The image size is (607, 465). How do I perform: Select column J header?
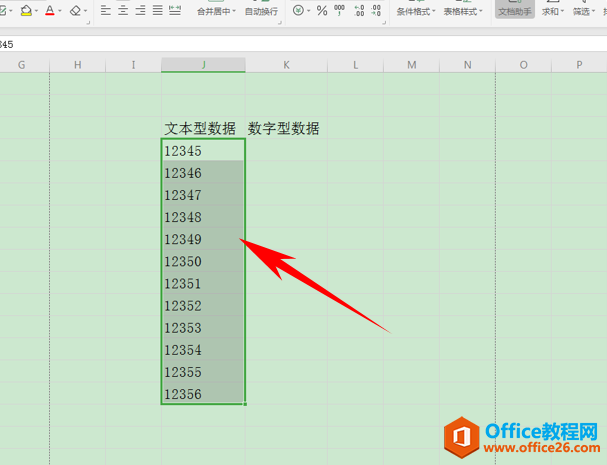pos(203,65)
